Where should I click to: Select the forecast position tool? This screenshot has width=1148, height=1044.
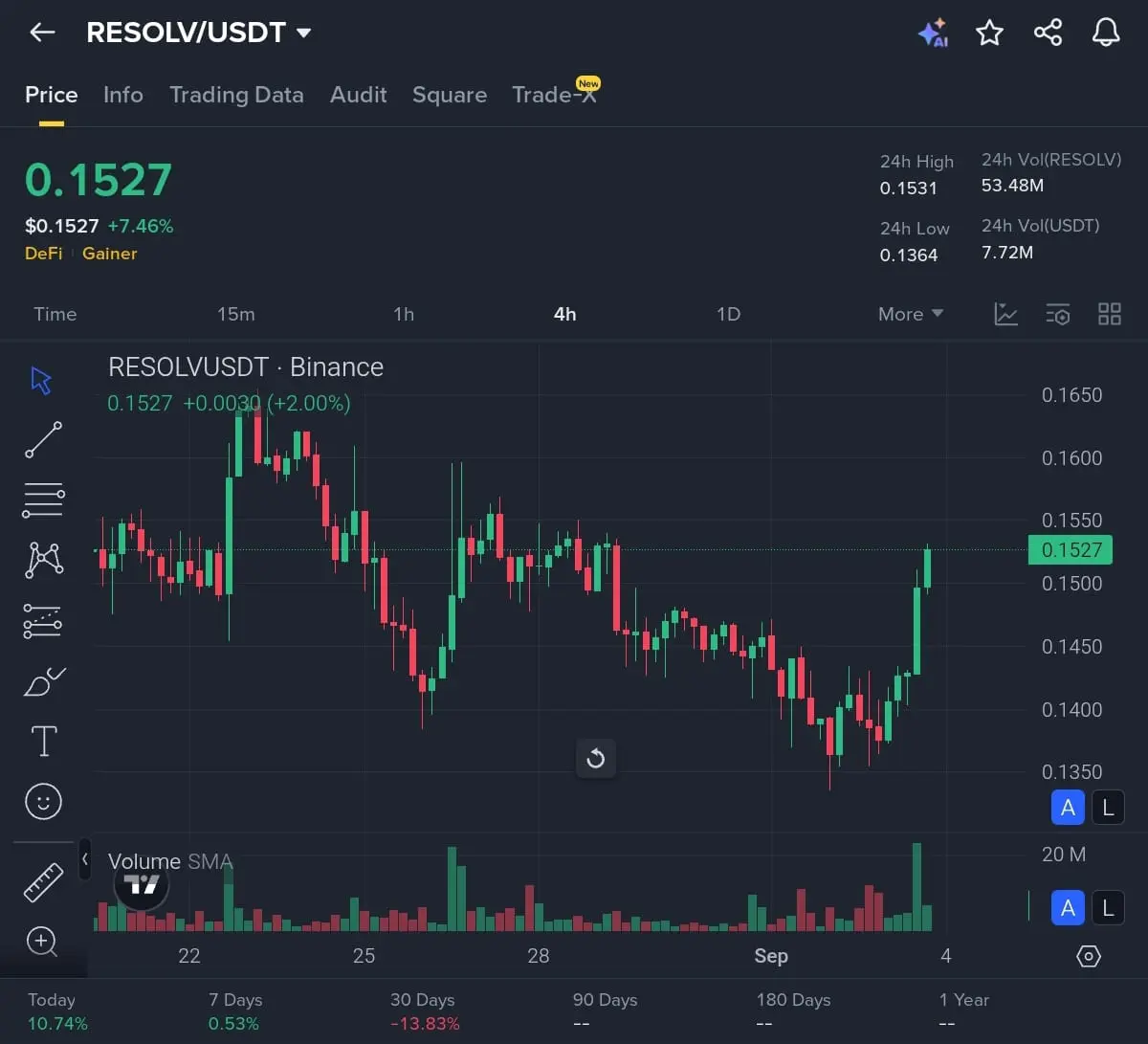coord(43,621)
